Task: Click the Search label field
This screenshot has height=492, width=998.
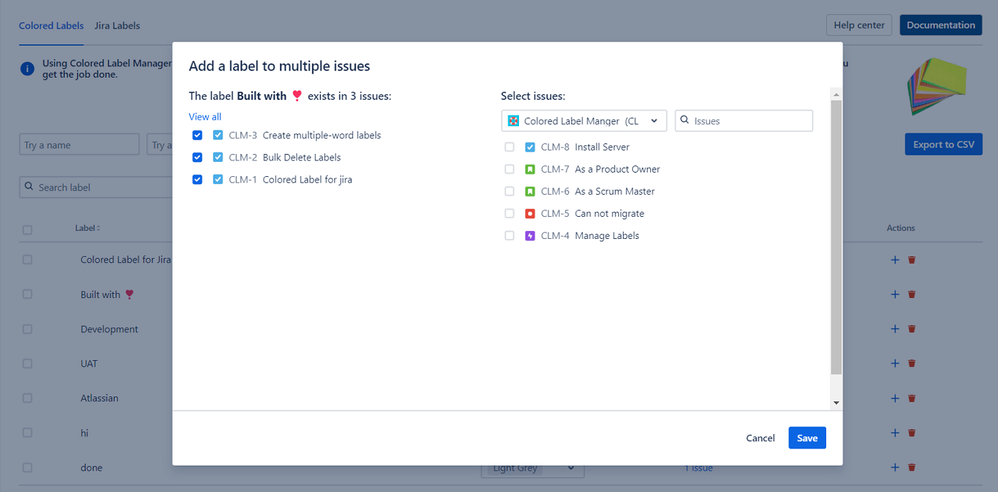Action: (x=95, y=188)
